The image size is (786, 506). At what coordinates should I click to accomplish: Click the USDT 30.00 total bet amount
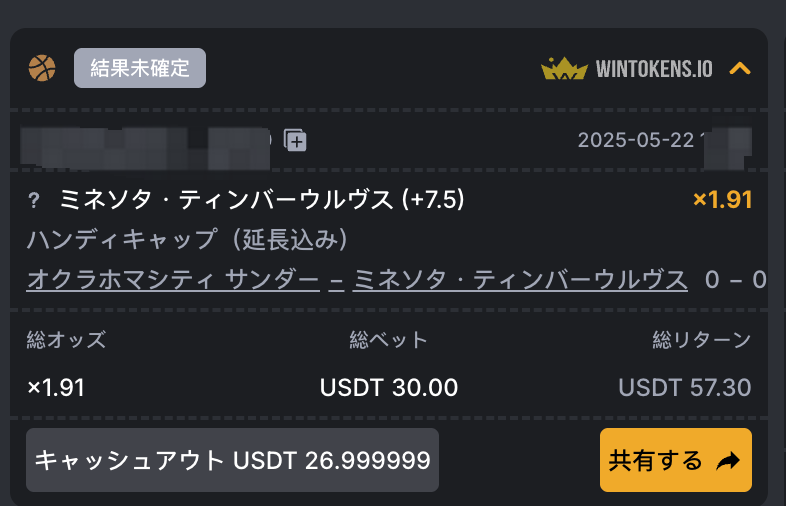(389, 388)
